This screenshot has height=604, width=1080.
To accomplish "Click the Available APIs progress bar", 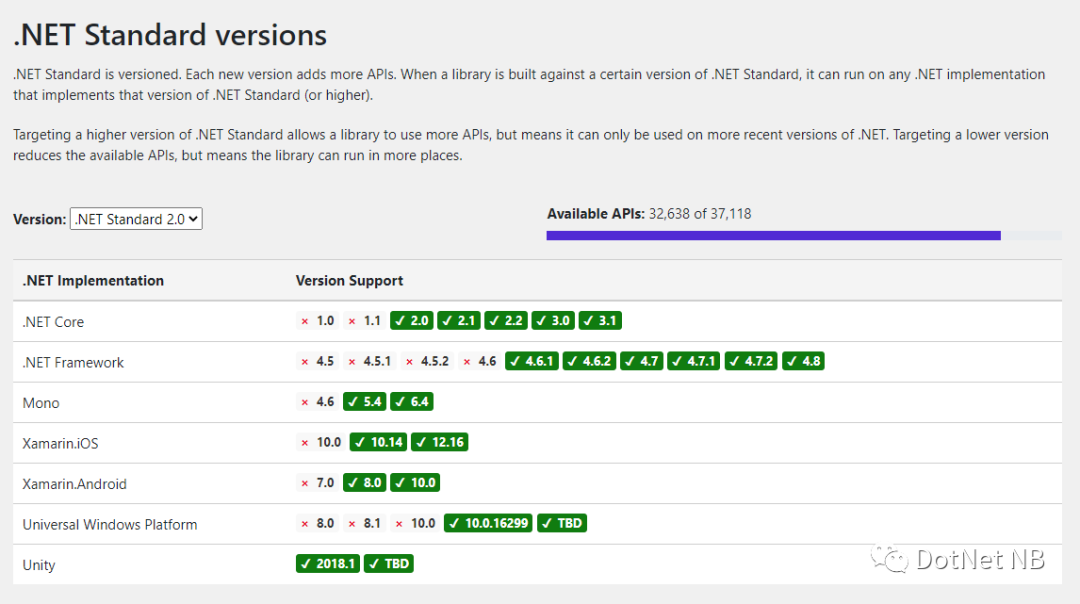I will 803,235.
